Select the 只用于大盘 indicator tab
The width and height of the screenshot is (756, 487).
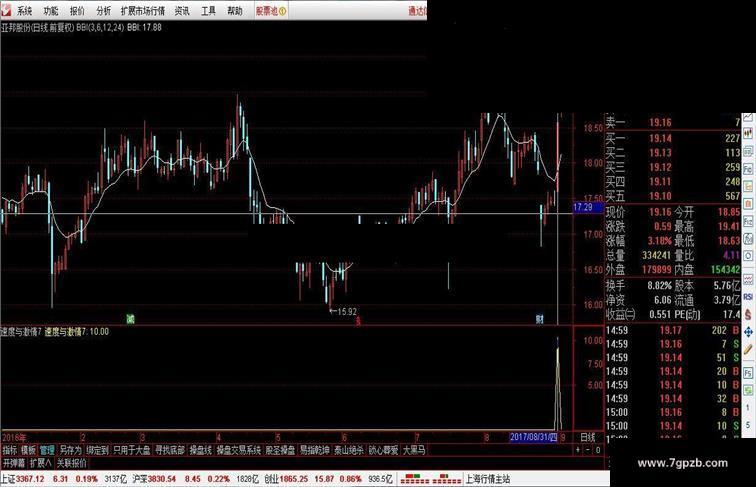132,450
